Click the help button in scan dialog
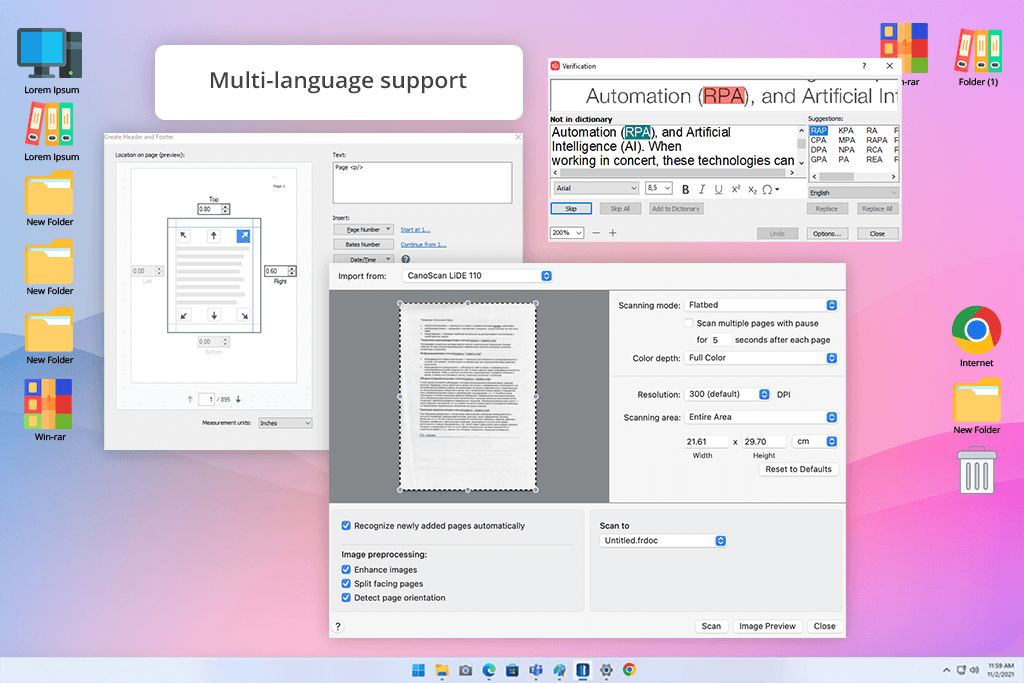Viewport: 1024px width, 683px height. (x=338, y=626)
